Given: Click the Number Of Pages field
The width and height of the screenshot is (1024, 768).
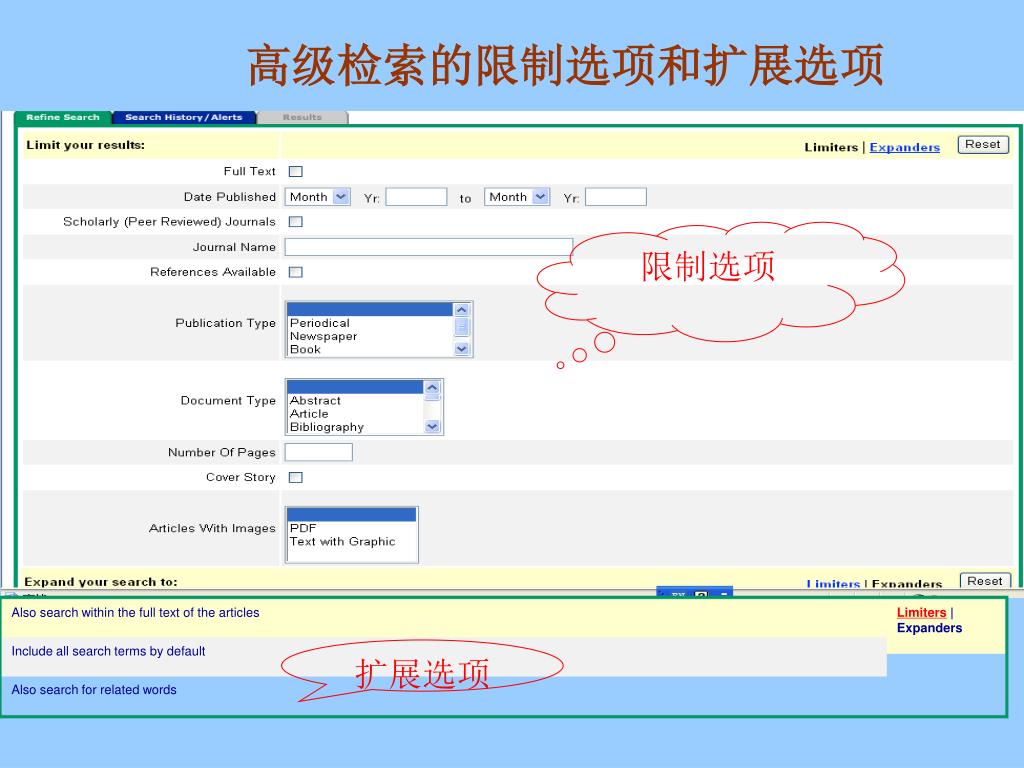Looking at the screenshot, I should (x=319, y=452).
